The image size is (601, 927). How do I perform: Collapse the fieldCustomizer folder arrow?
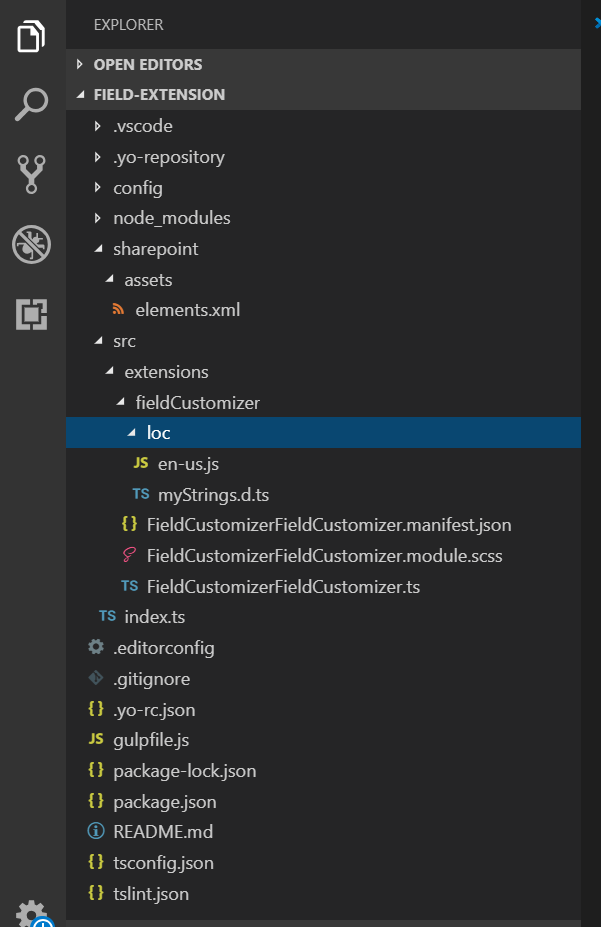click(121, 402)
